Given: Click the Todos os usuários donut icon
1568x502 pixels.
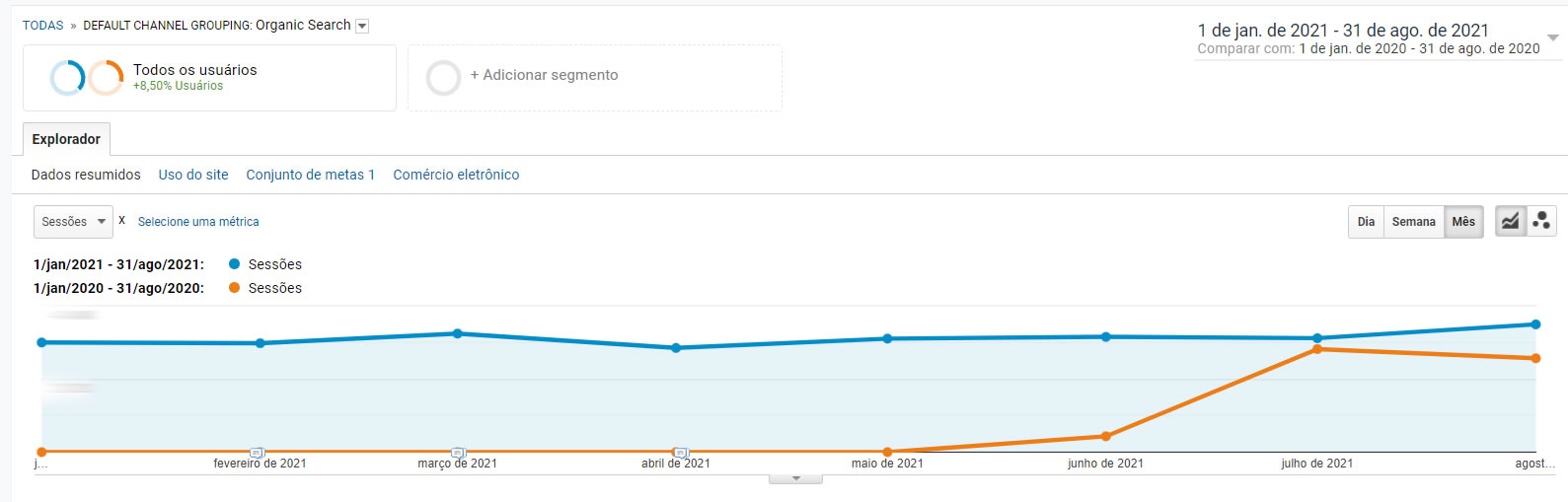Looking at the screenshot, I should click(68, 77).
